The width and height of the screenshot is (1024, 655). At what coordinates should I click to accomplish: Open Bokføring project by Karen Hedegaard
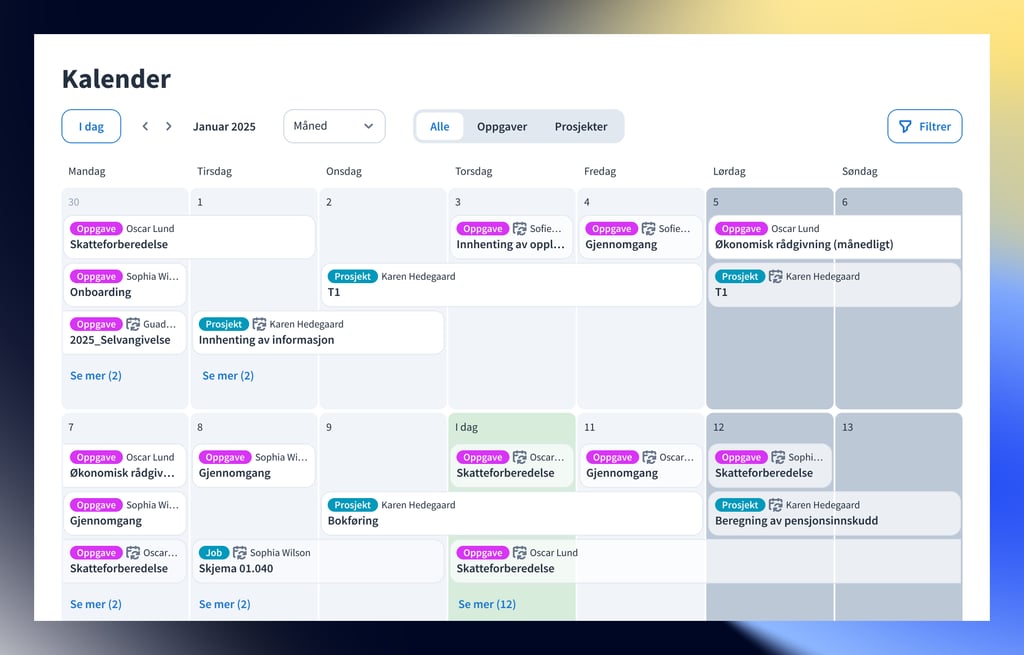tap(512, 513)
